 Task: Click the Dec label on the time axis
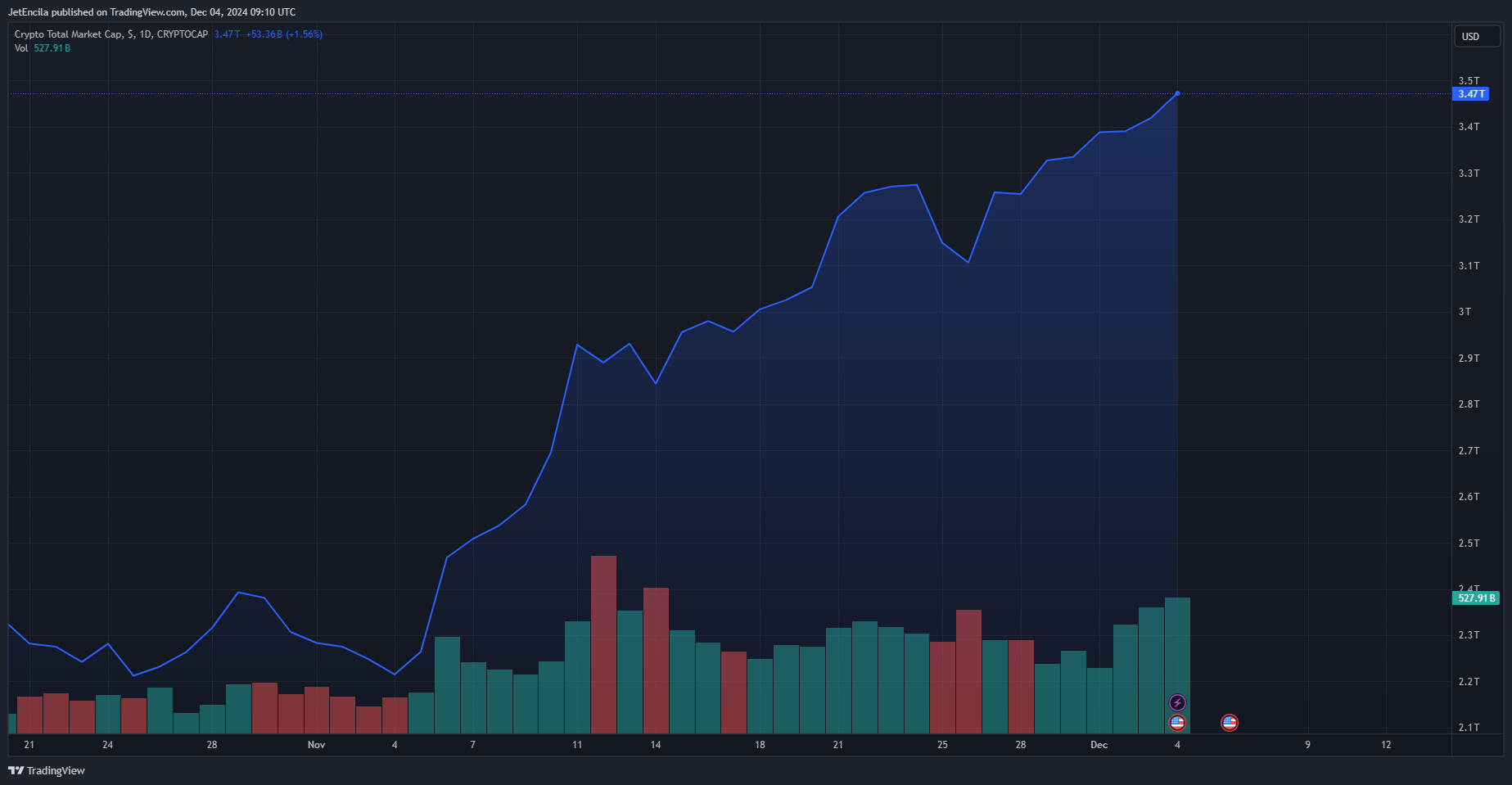click(1099, 745)
